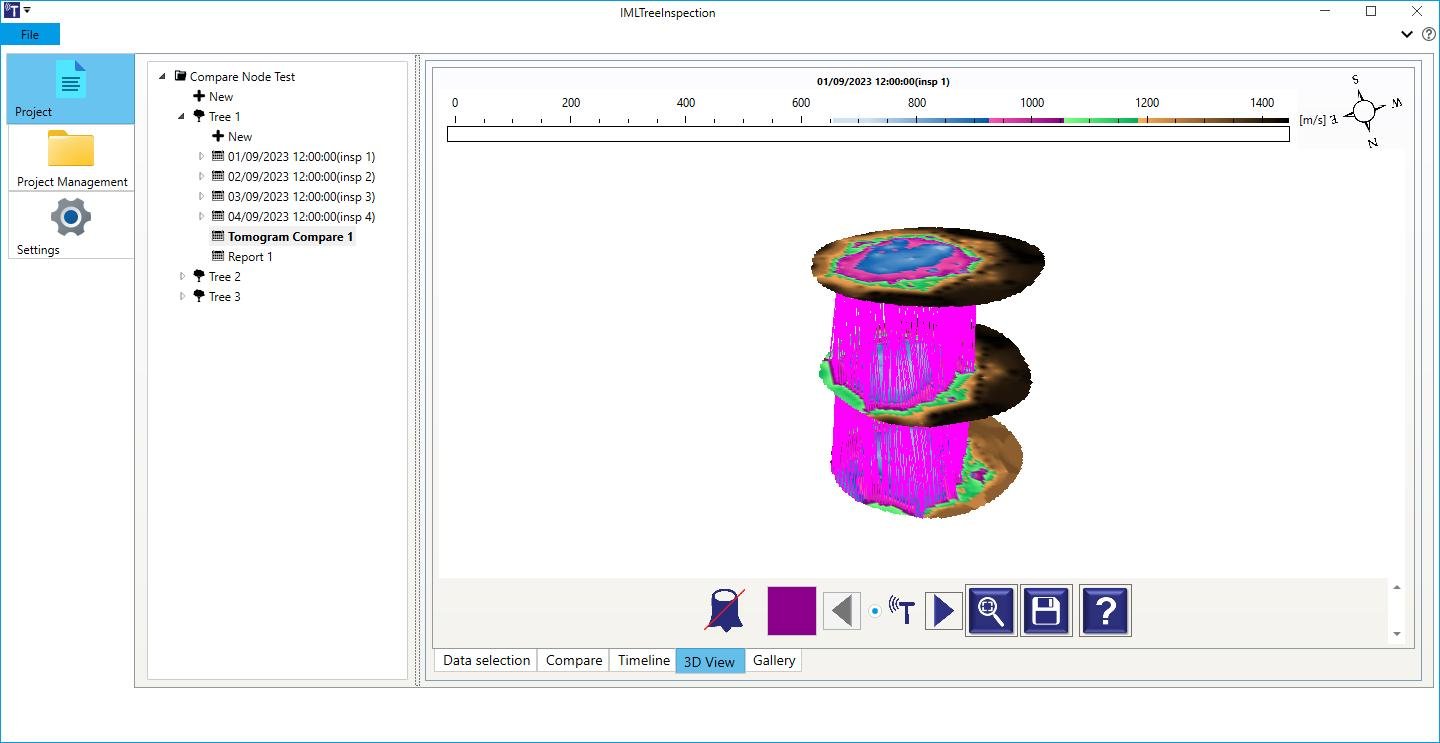
Task: Expand the 01/09/2023 insp 1 entry
Action: coord(201,156)
